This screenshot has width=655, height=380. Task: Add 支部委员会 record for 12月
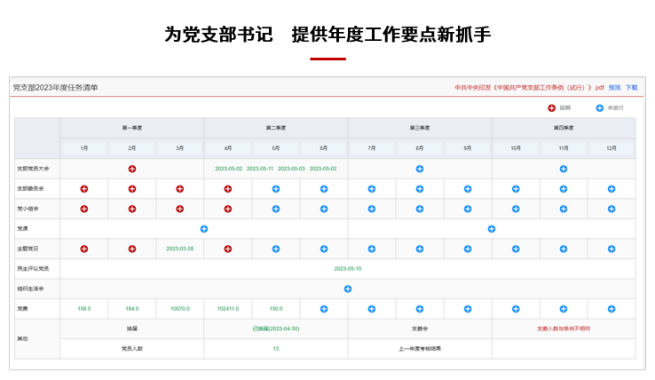tap(612, 189)
